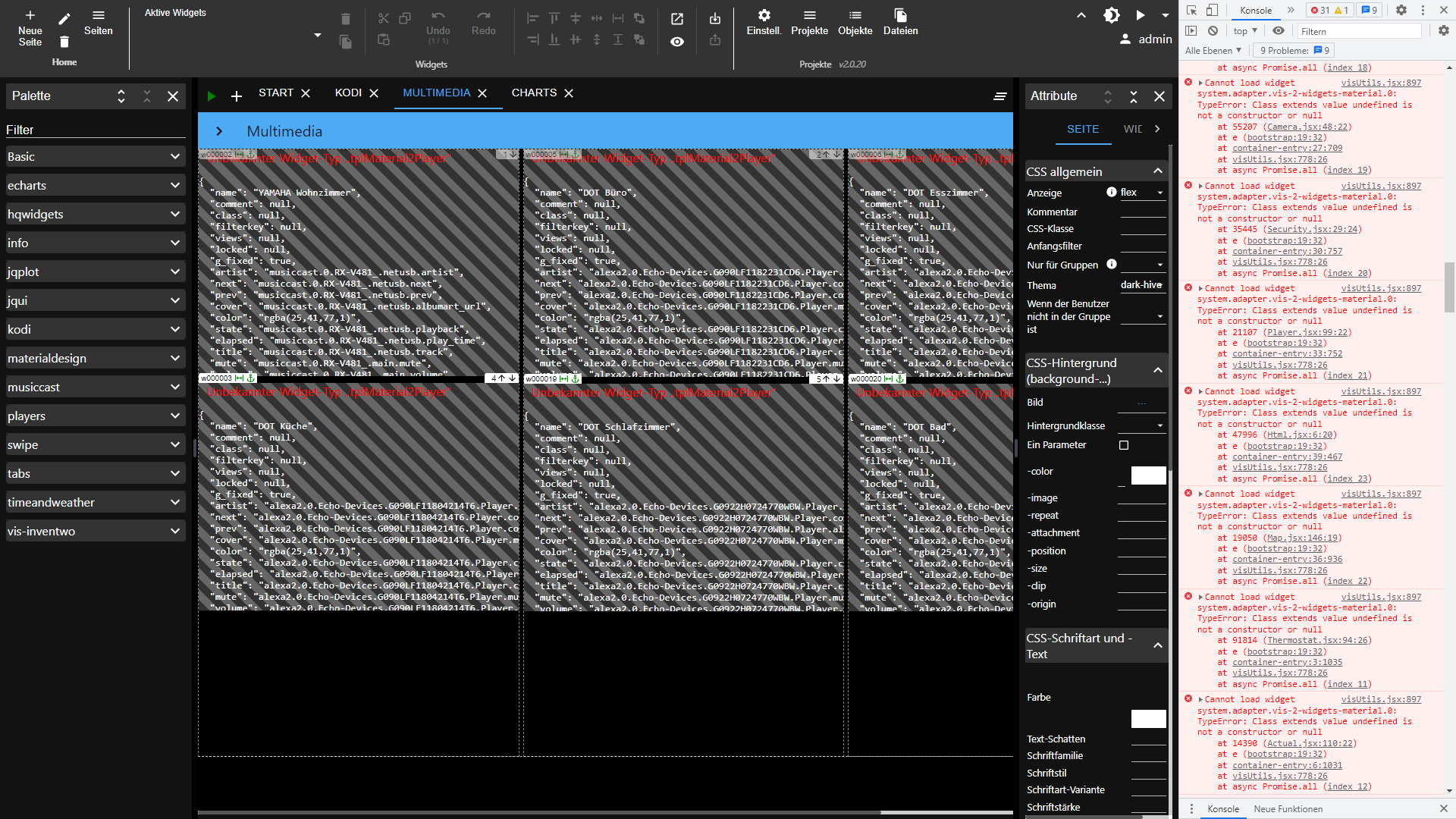Click the white -color swatch

point(1148,475)
